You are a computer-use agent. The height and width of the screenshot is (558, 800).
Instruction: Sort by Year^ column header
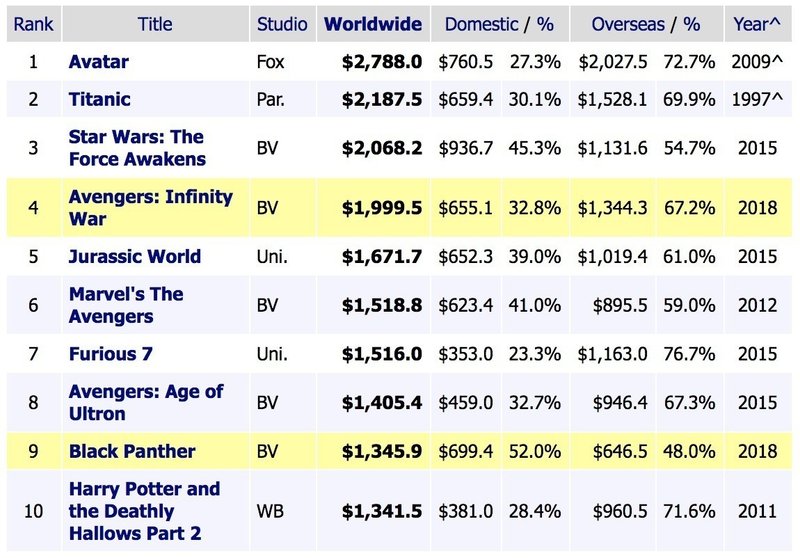757,24
